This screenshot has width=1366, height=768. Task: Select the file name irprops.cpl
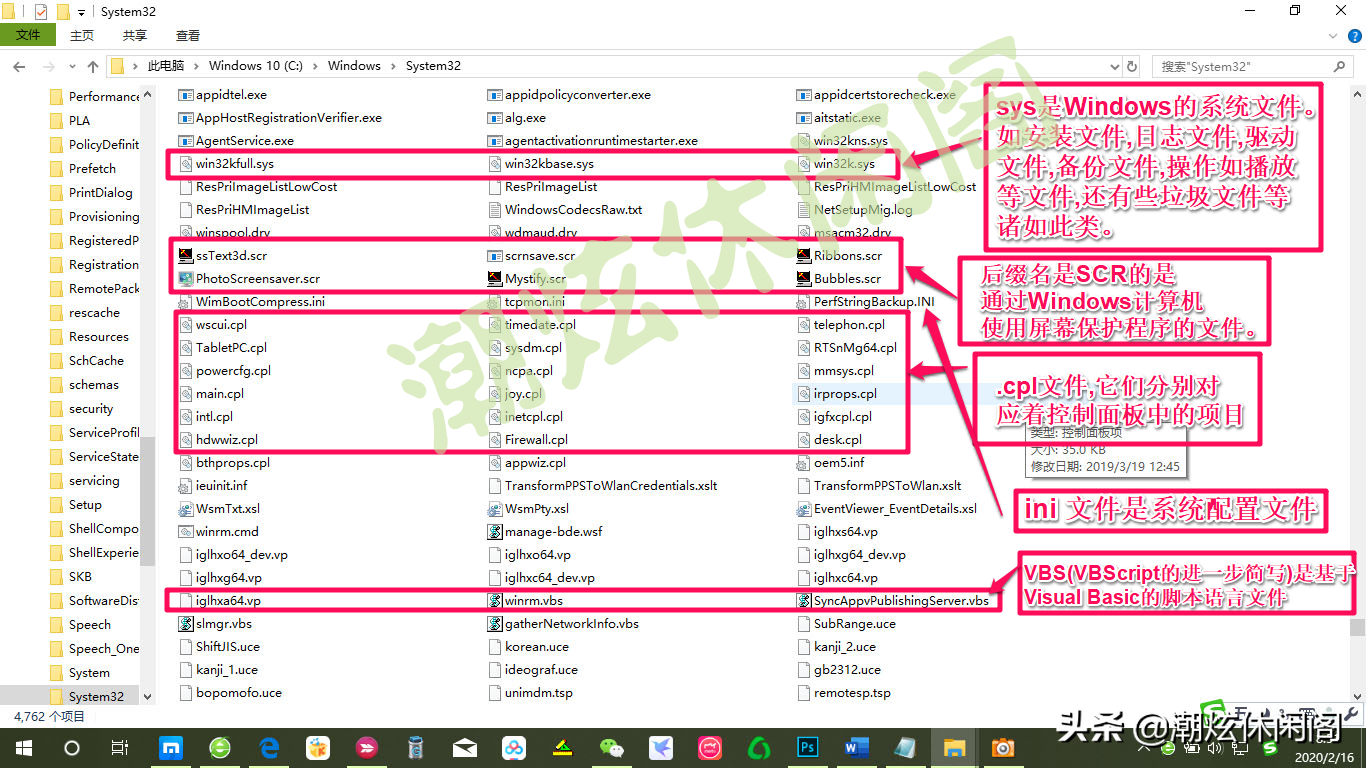[x=845, y=394]
